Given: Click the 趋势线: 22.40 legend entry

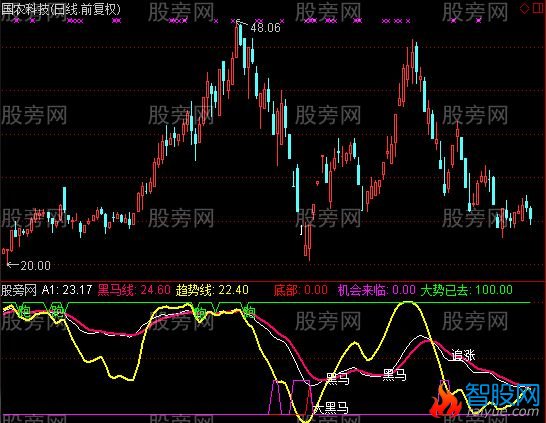Looking at the screenshot, I should (212, 290).
